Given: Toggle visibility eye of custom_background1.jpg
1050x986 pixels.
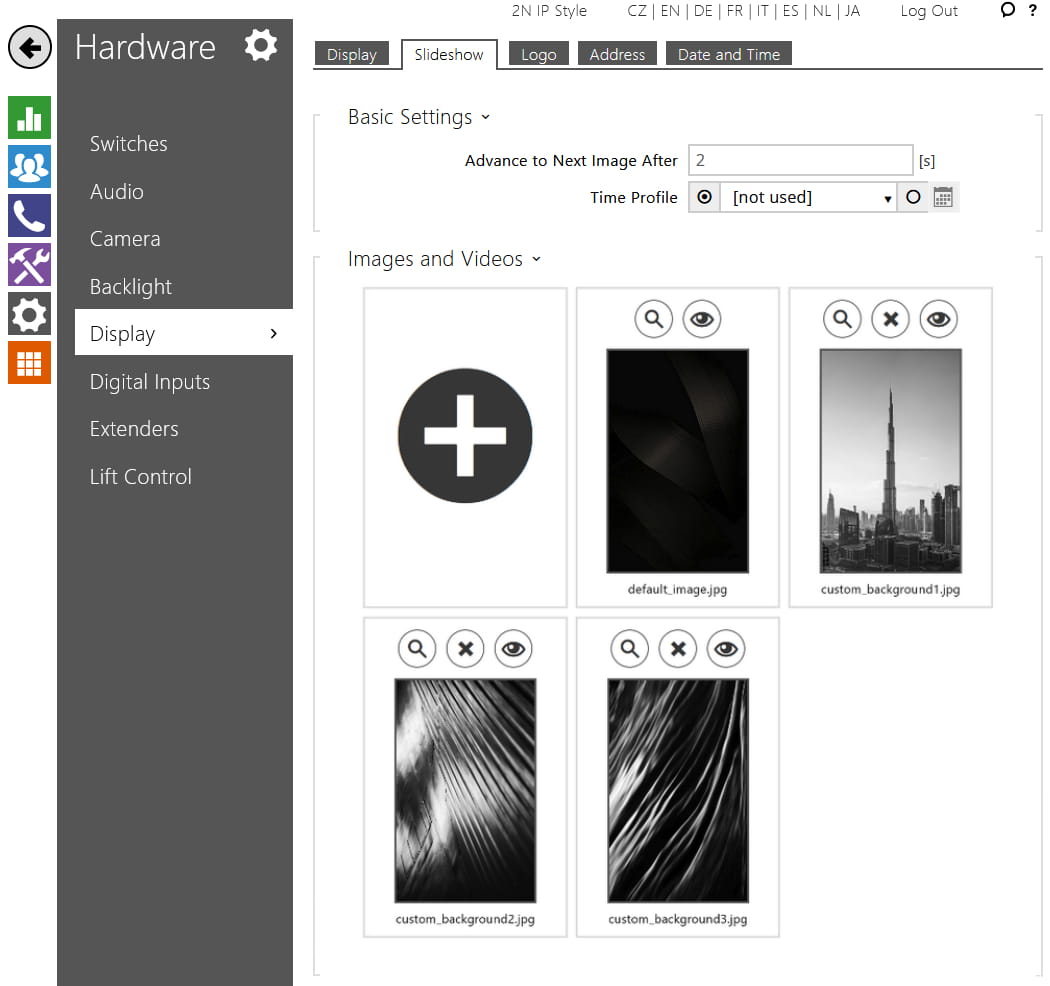Looking at the screenshot, I should coord(939,319).
